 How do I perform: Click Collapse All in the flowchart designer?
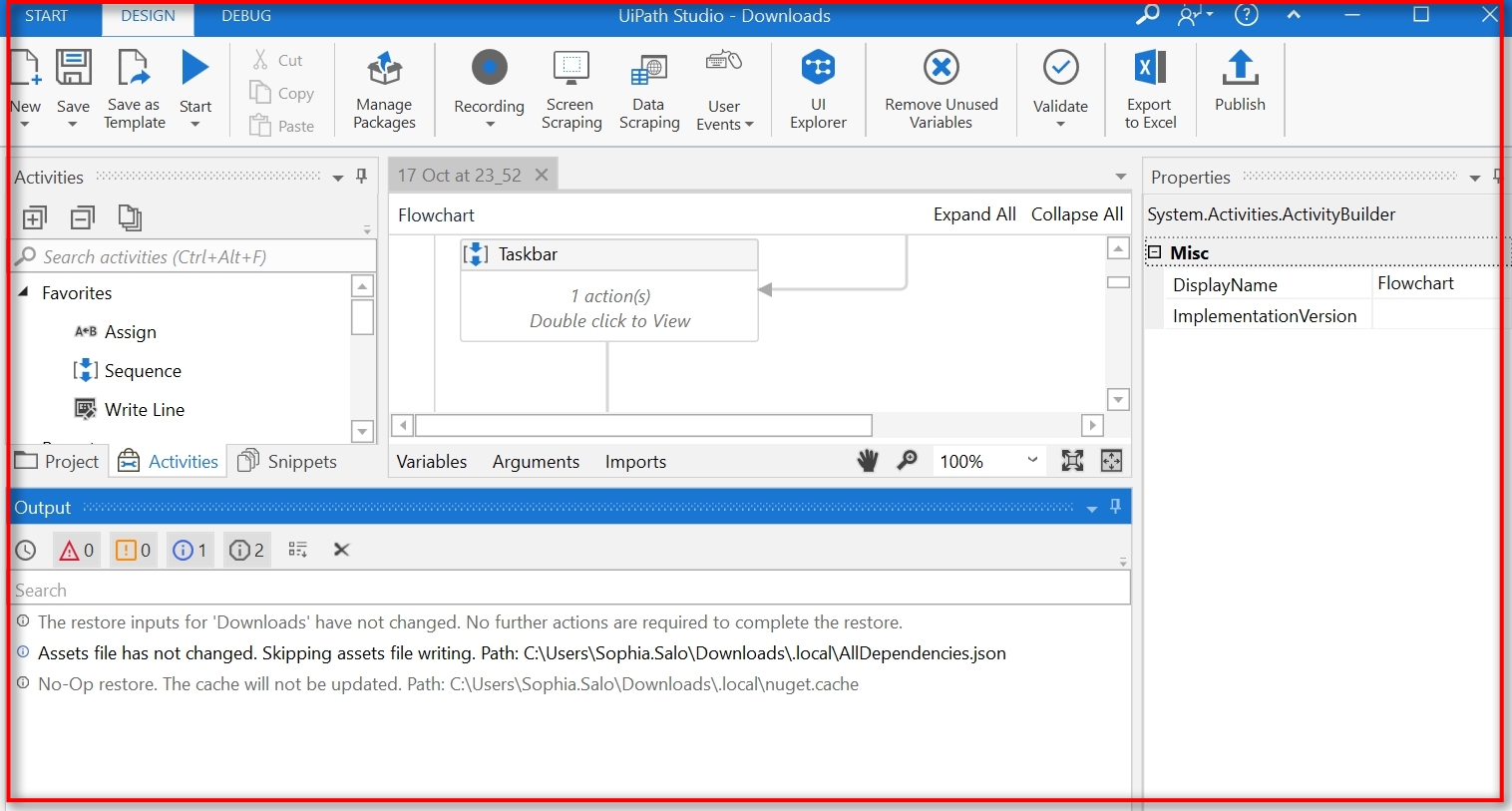coord(1076,213)
